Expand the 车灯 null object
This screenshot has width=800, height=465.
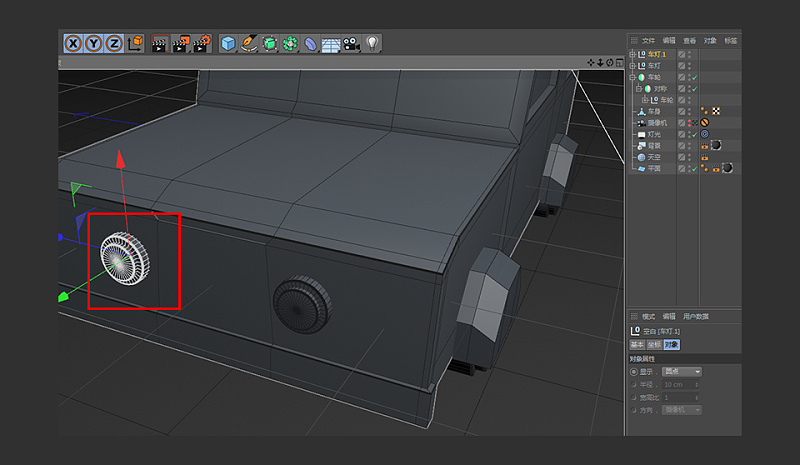click(x=633, y=66)
